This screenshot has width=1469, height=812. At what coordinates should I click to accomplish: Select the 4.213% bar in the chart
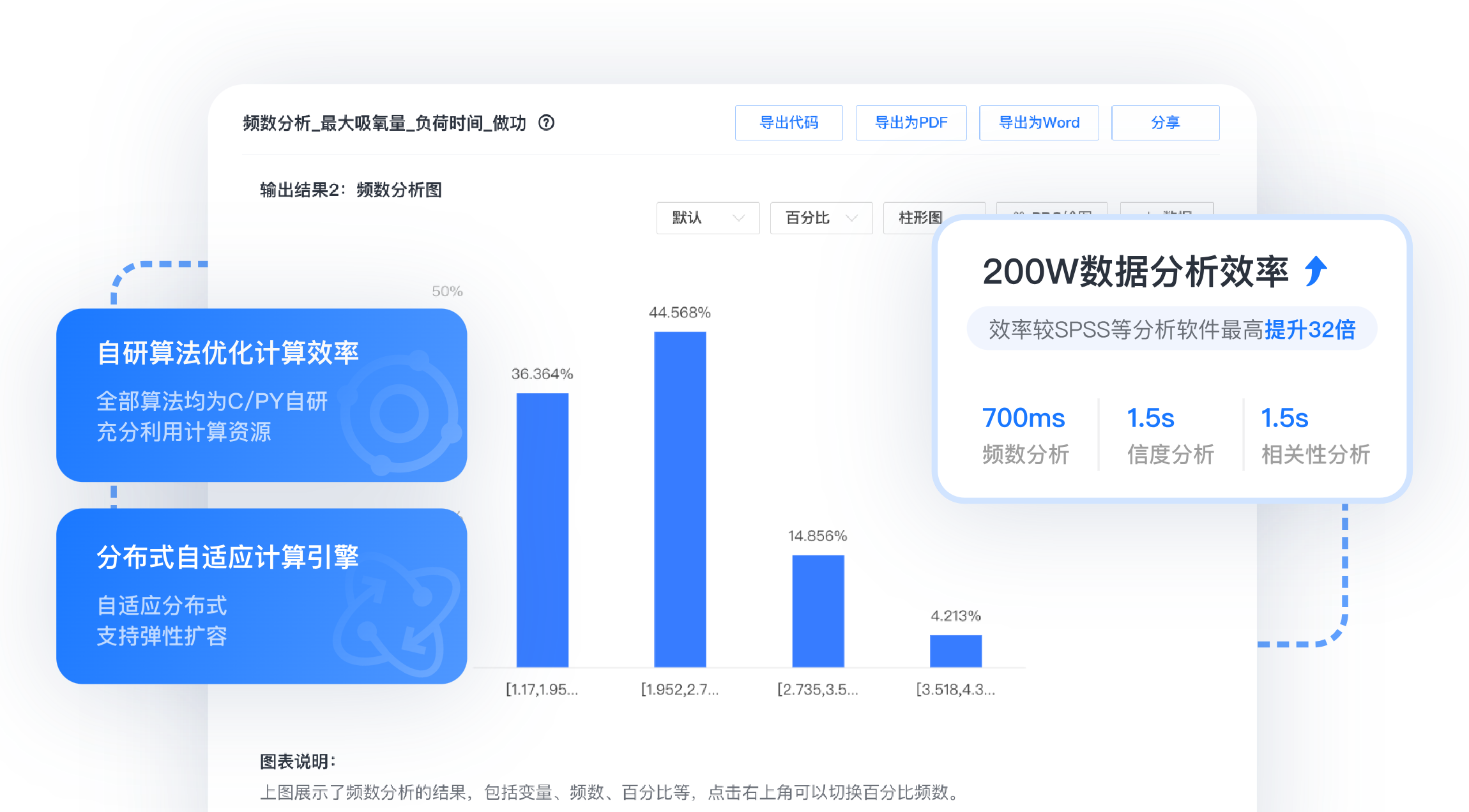pos(955,650)
